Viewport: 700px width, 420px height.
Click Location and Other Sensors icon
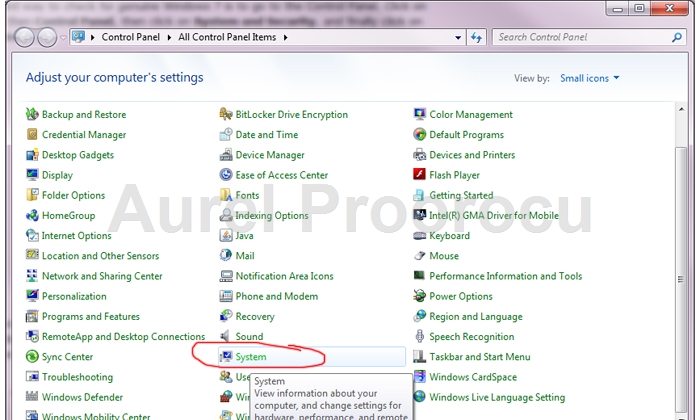tap(32, 255)
